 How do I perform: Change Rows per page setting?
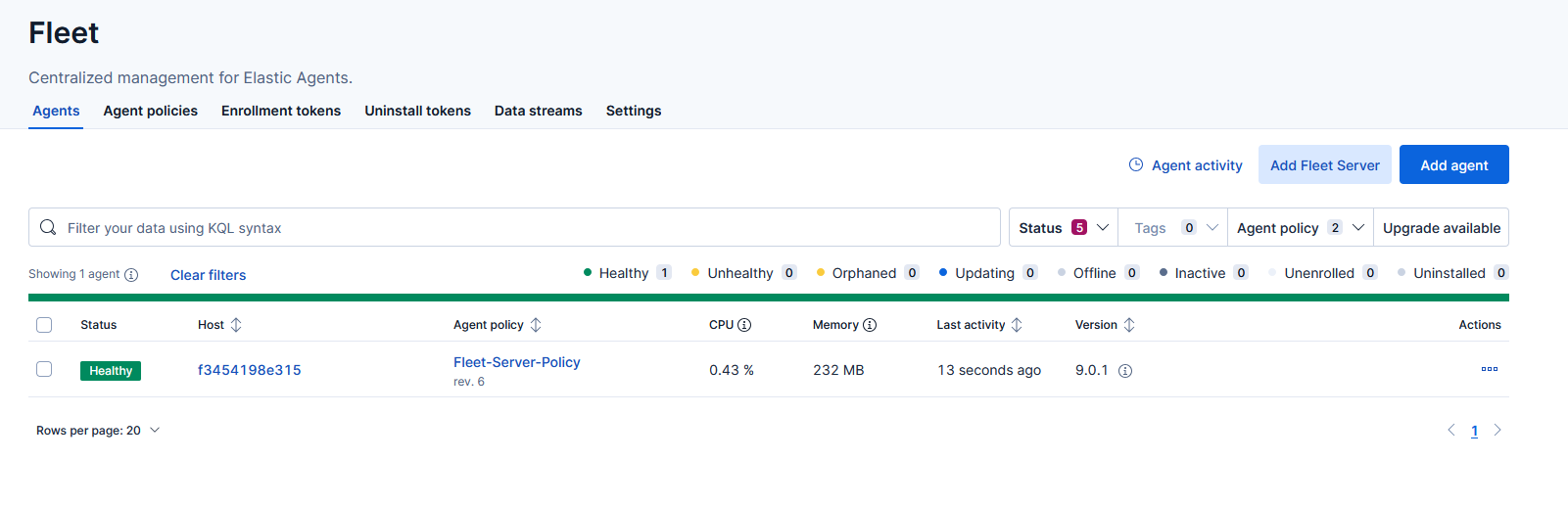tap(98, 431)
